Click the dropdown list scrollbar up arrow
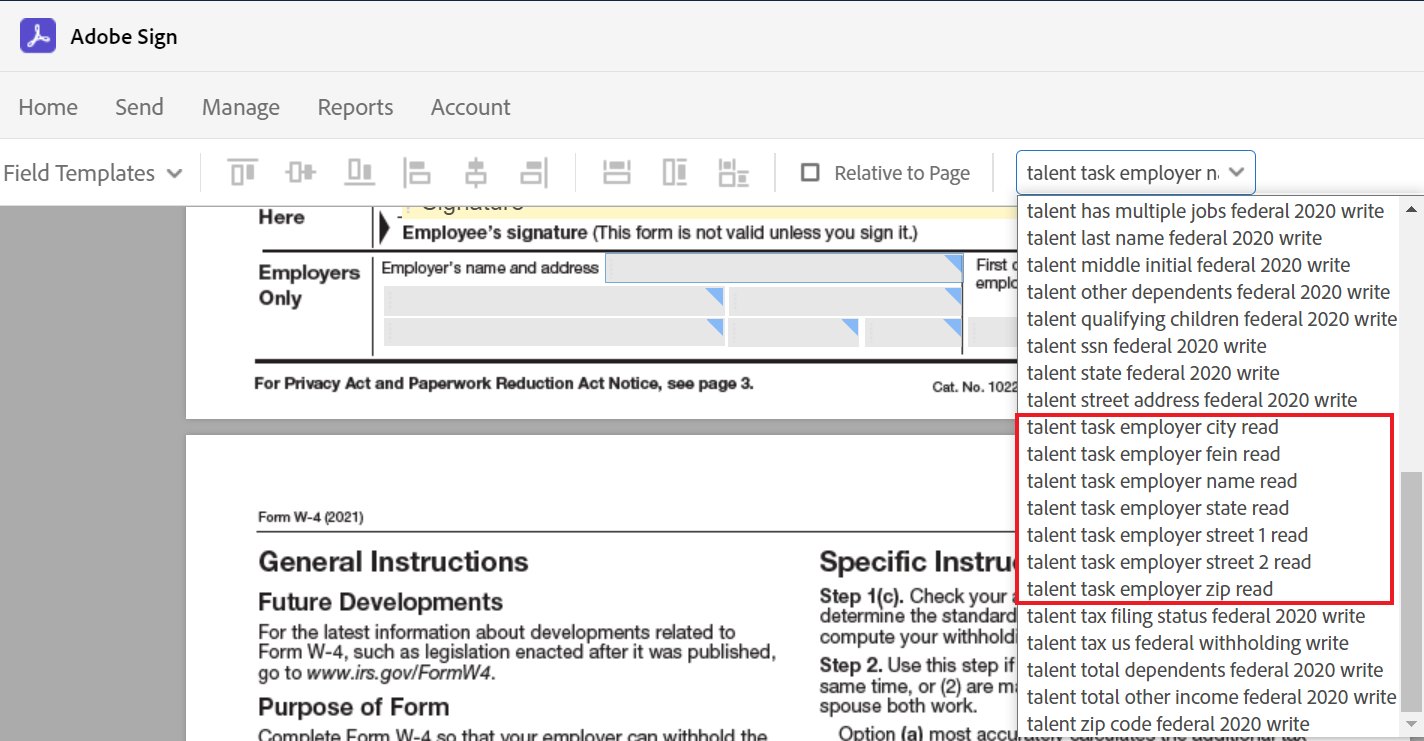Image resolution: width=1424 pixels, height=741 pixels. (1412, 209)
